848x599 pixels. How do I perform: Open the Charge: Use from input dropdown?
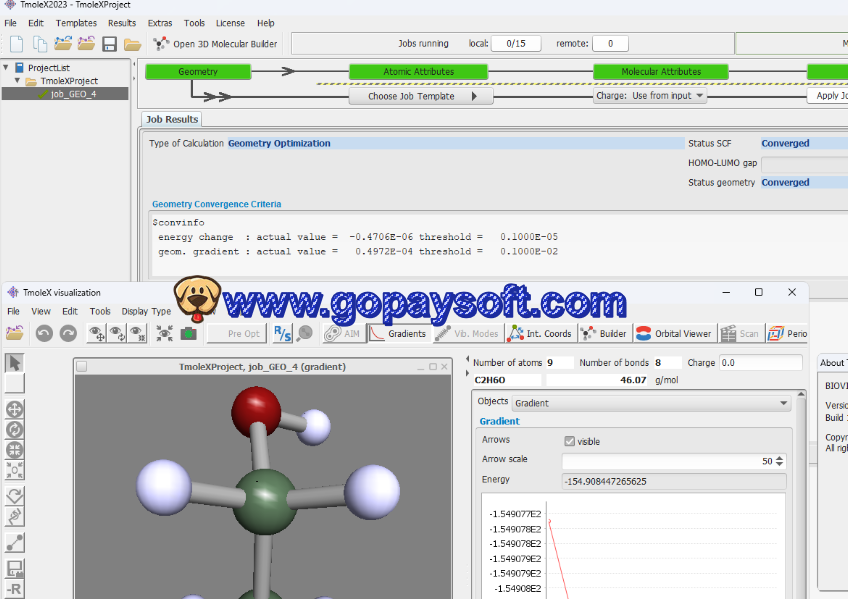click(x=650, y=96)
